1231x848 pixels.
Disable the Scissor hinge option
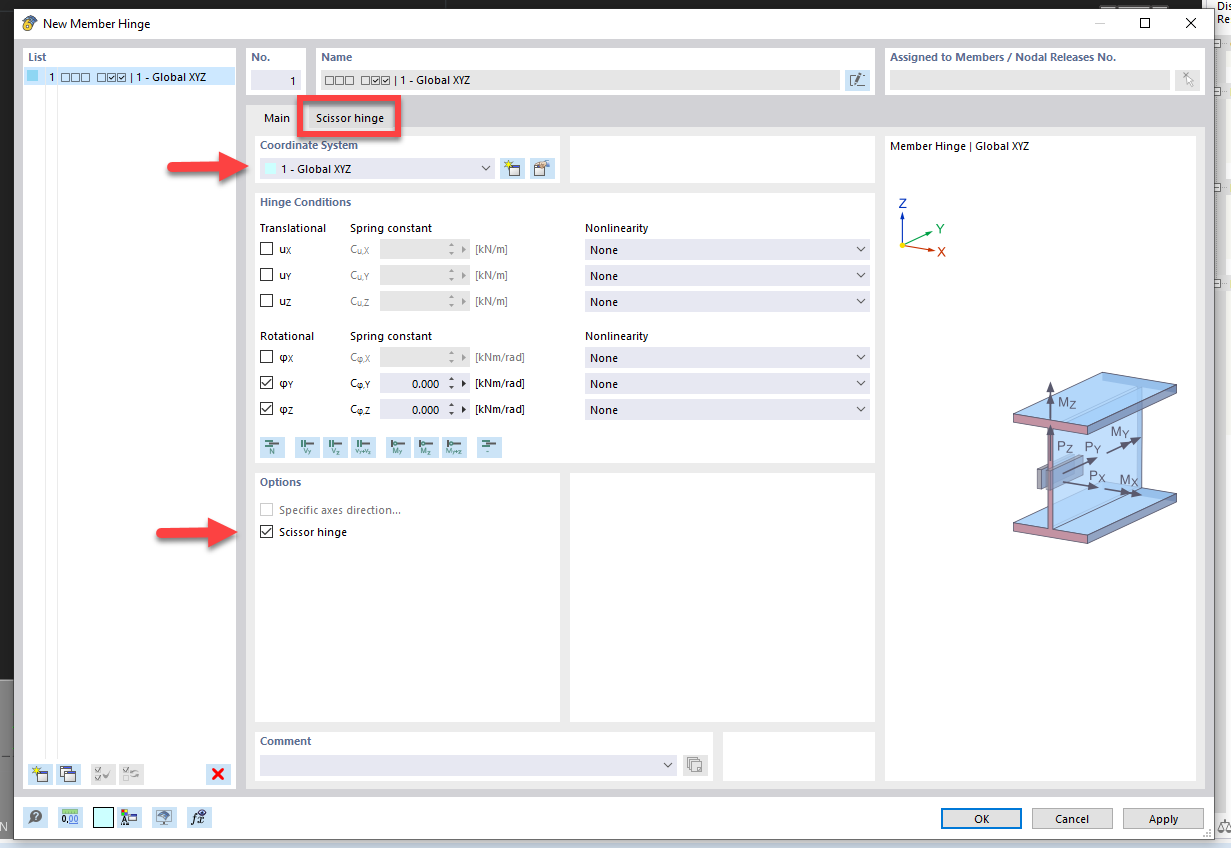click(266, 532)
